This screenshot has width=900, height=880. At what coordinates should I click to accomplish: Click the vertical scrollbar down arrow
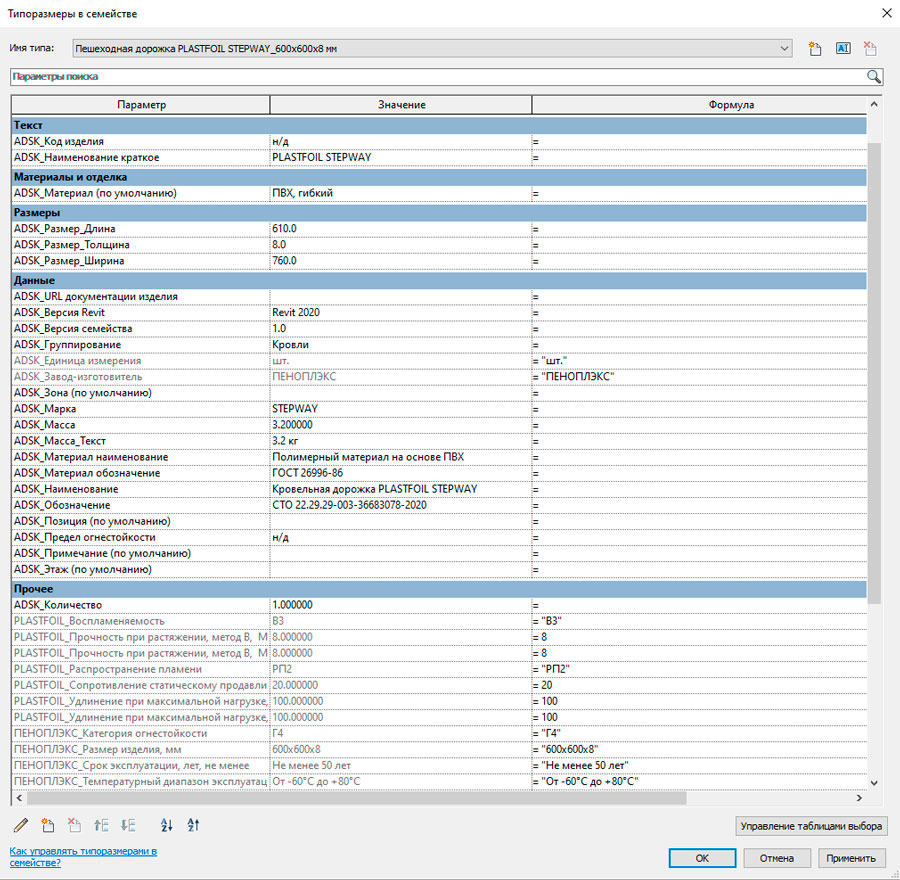click(874, 782)
